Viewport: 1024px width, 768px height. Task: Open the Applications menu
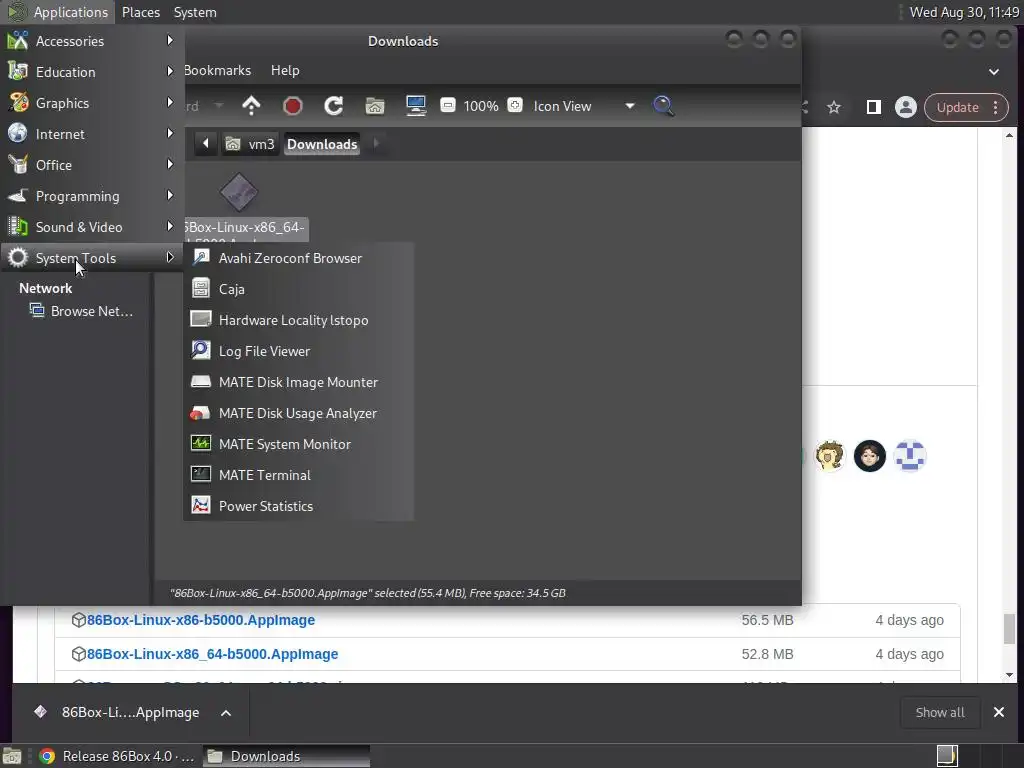click(x=57, y=12)
